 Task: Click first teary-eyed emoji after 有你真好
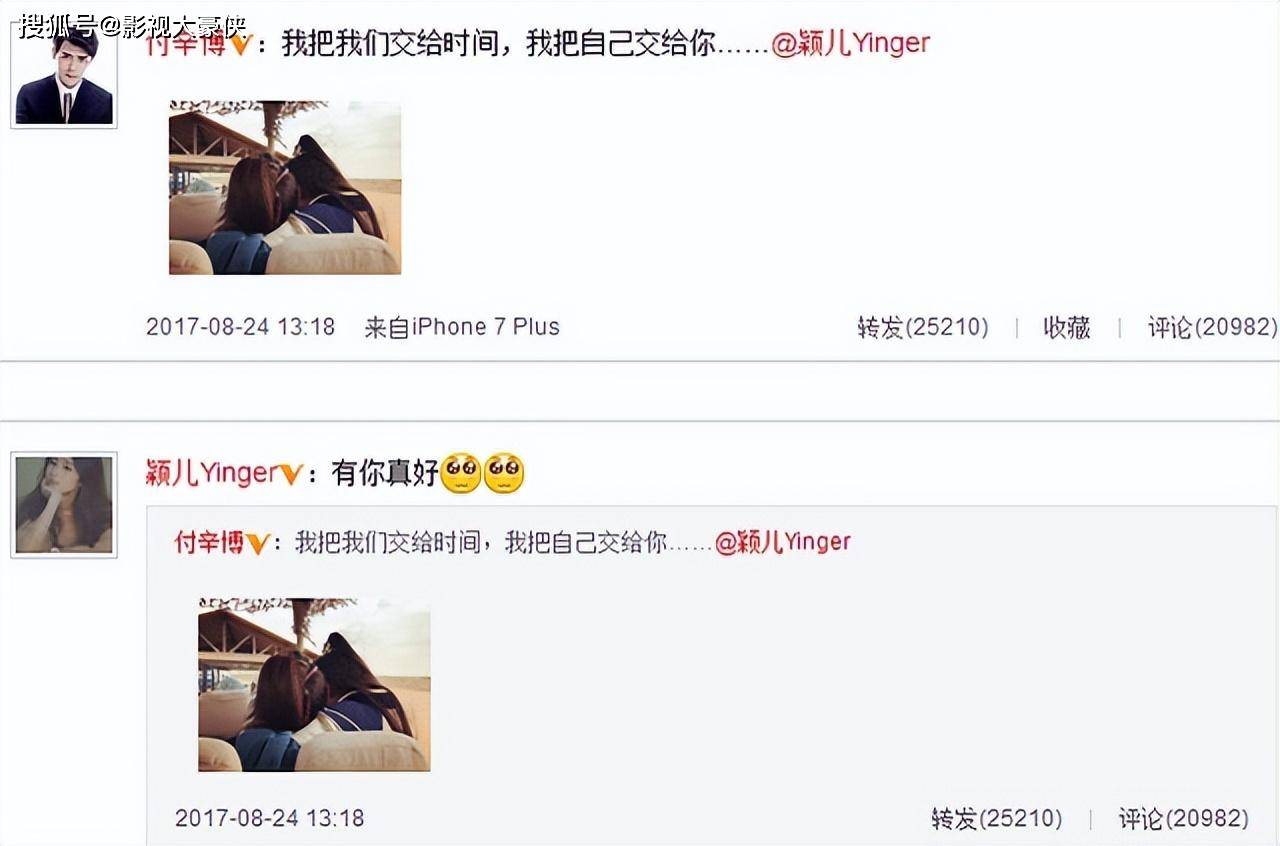461,473
